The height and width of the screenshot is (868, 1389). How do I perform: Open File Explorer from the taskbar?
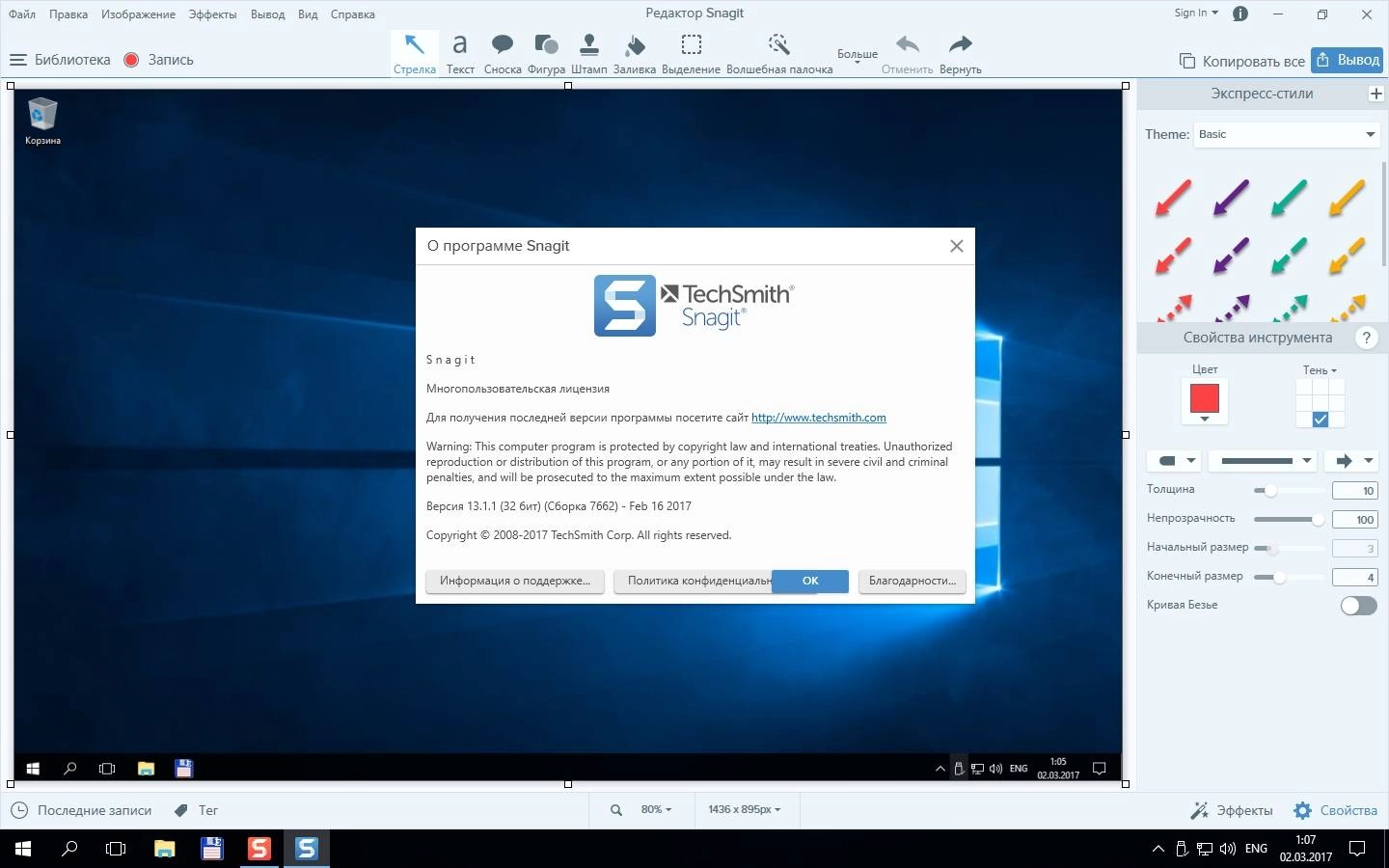point(164,849)
